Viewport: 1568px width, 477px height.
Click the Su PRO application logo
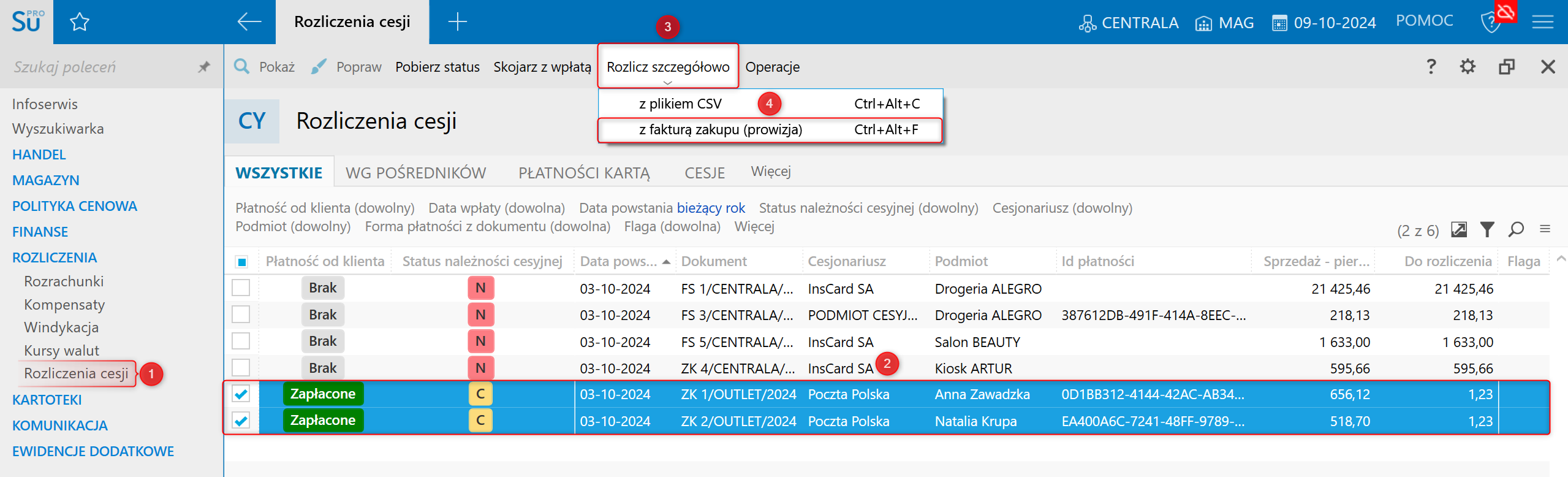point(27,21)
